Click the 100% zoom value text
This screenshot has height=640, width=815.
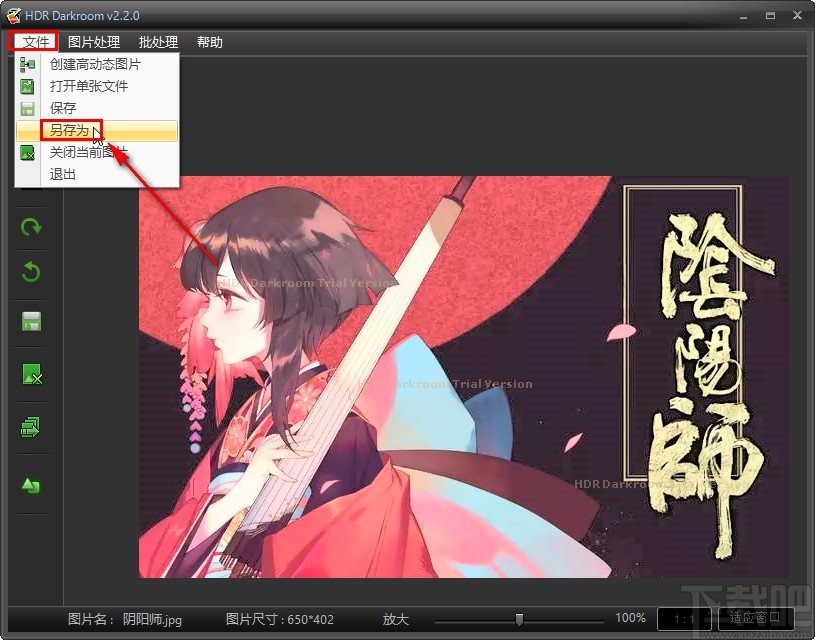630,618
